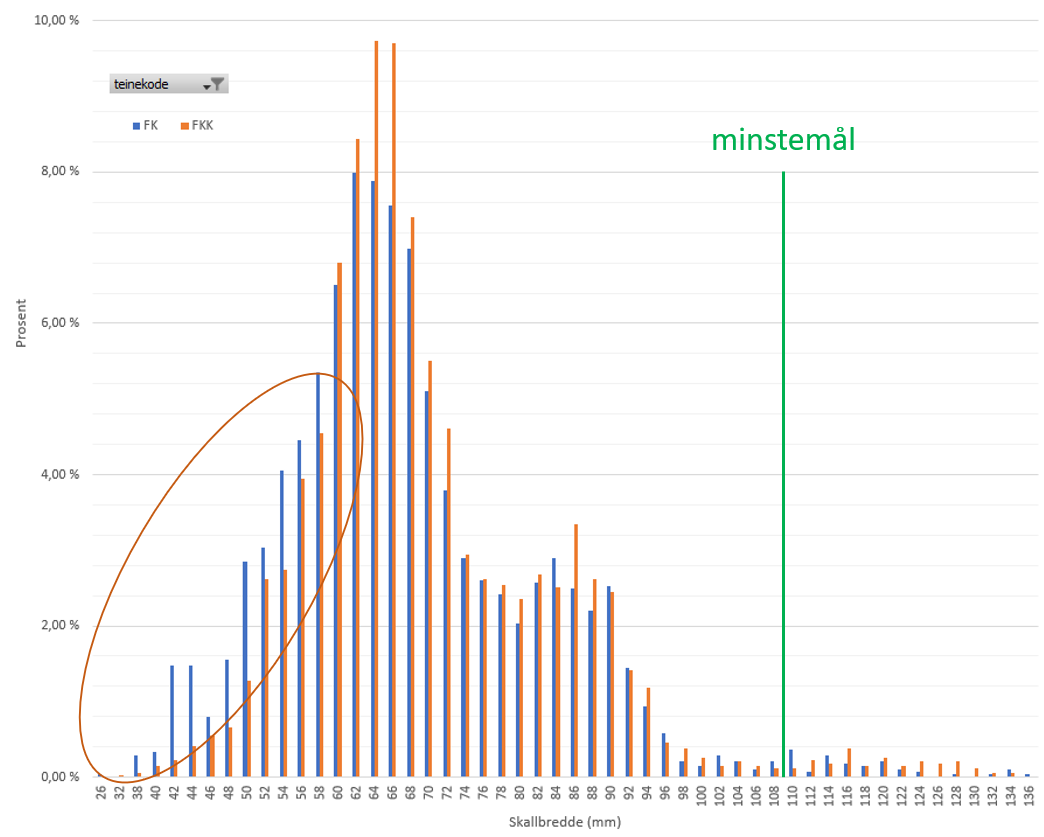
Task: Click the blue FK legend marker
Action: point(136,126)
